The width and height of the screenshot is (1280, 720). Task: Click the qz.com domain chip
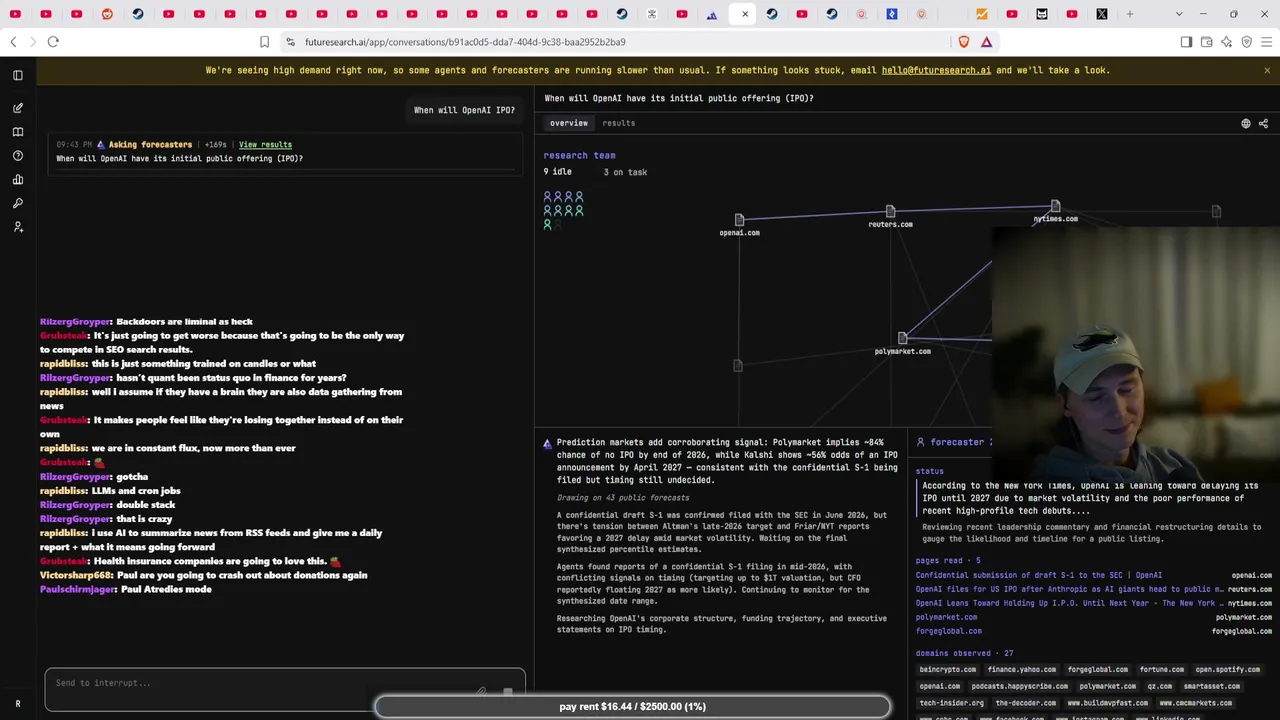pos(1160,687)
